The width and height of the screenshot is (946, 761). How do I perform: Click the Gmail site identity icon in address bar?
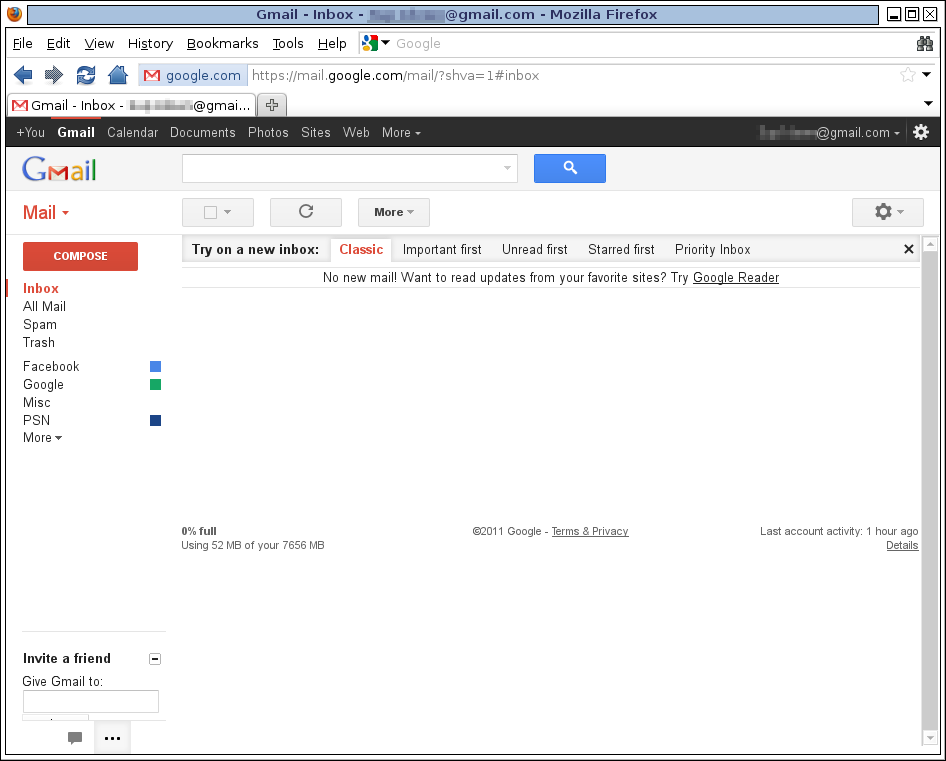[x=193, y=75]
